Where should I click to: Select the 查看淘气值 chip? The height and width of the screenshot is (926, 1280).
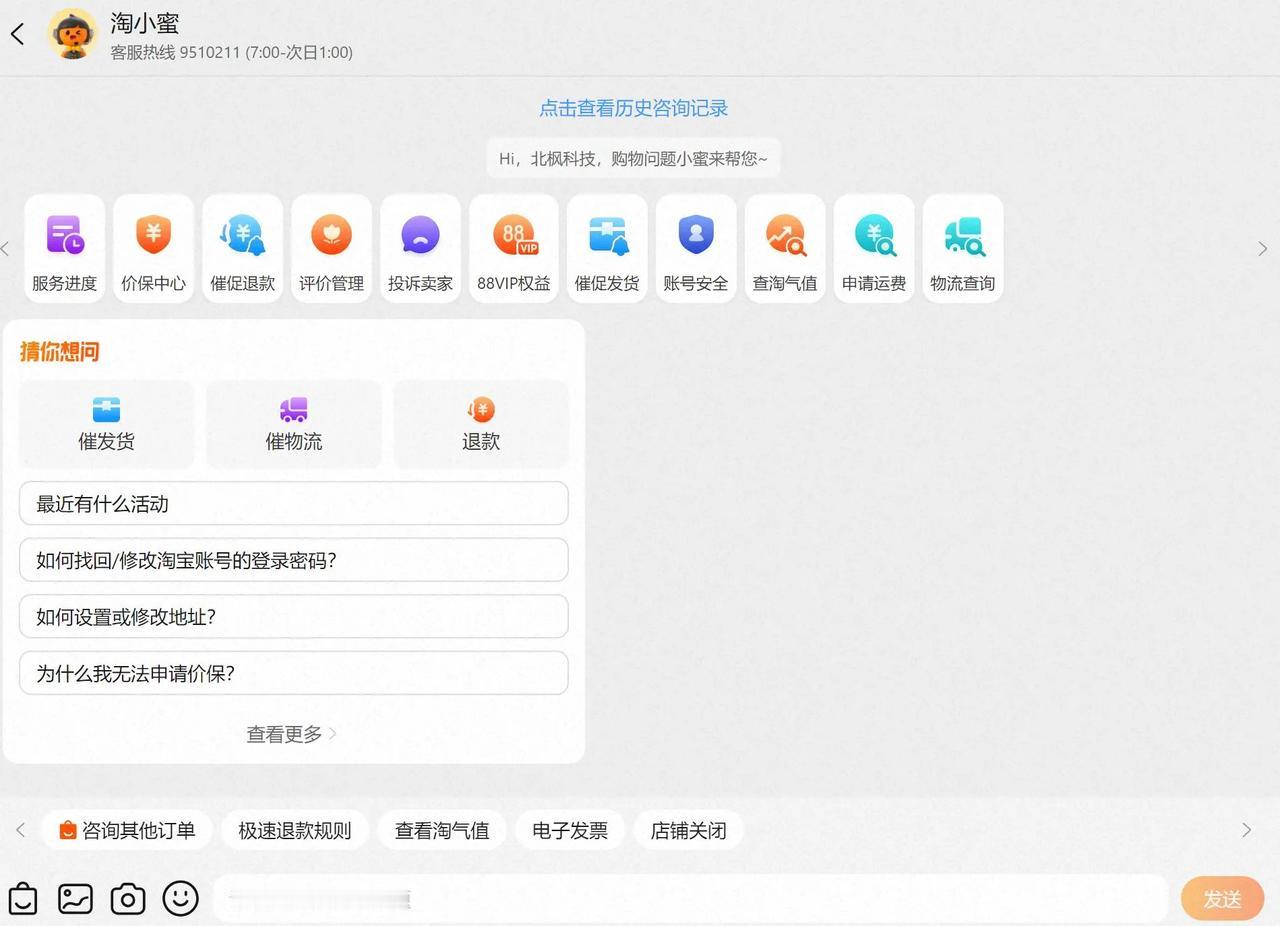coord(442,830)
